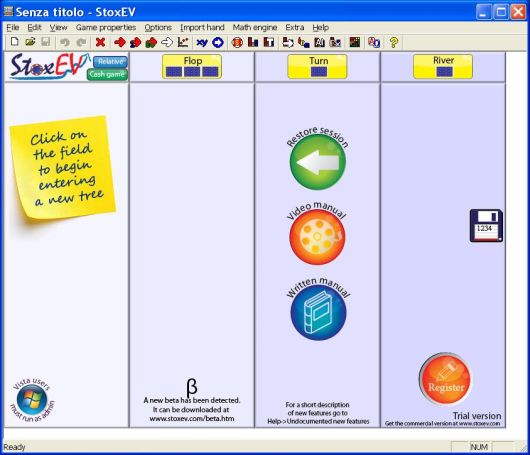Click the New document toolbar icon
The height and width of the screenshot is (455, 530).
click(14, 42)
